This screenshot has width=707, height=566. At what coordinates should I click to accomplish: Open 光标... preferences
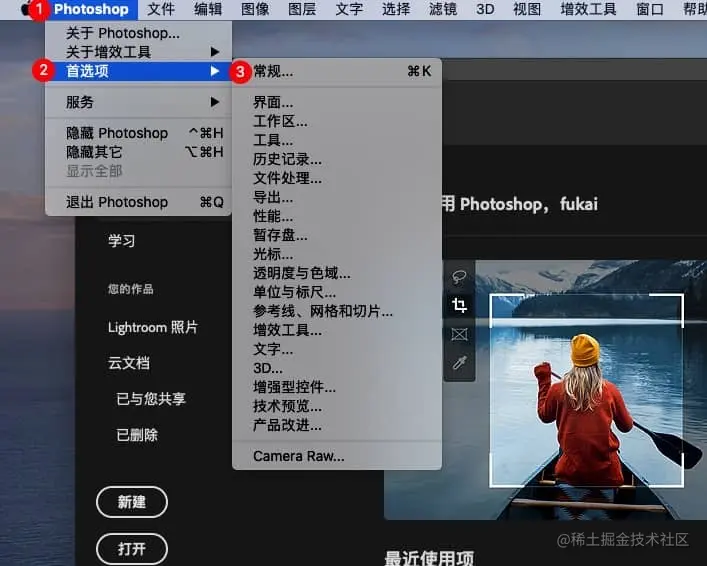tap(337, 254)
